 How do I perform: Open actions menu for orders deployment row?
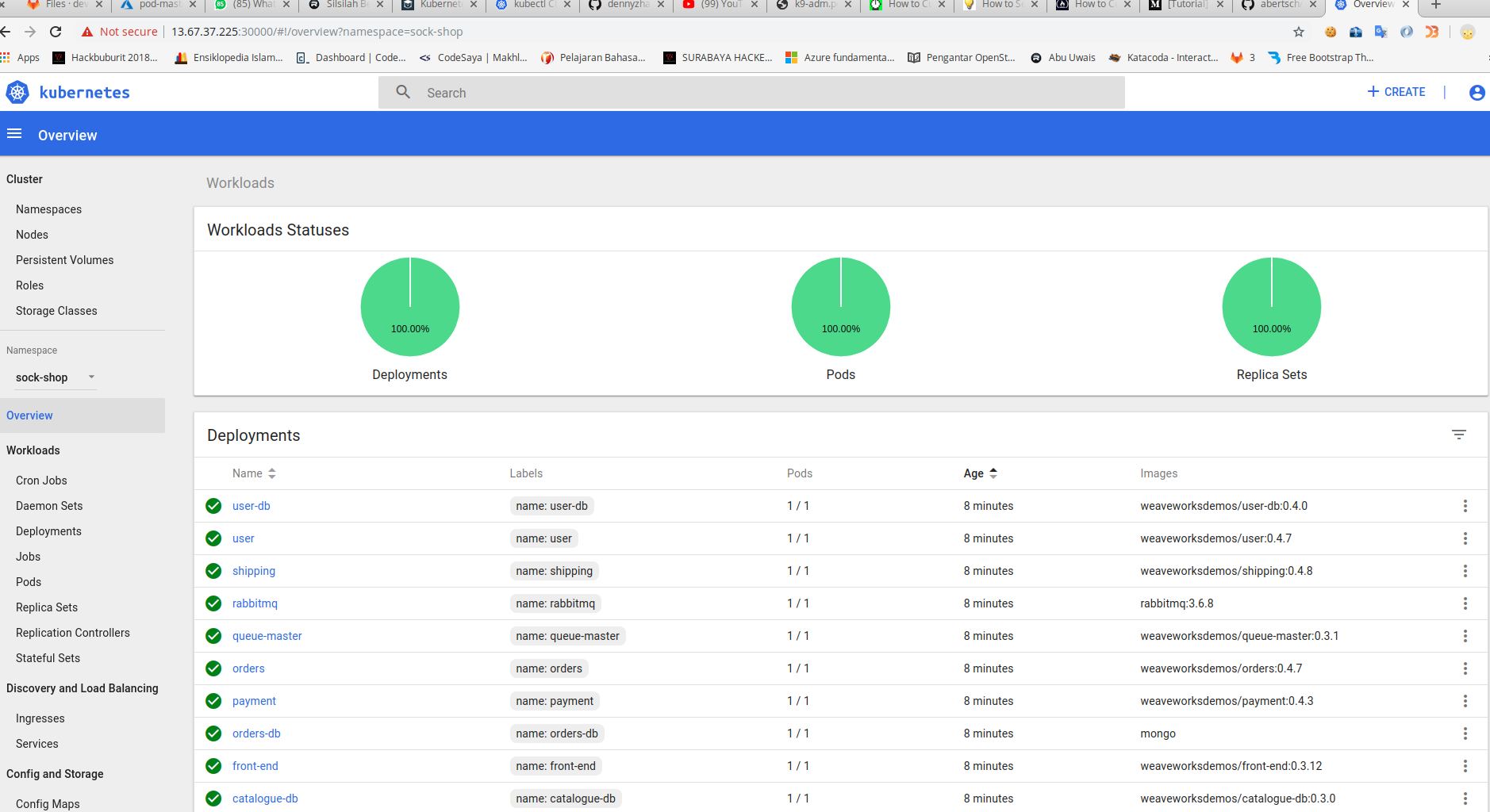point(1465,668)
